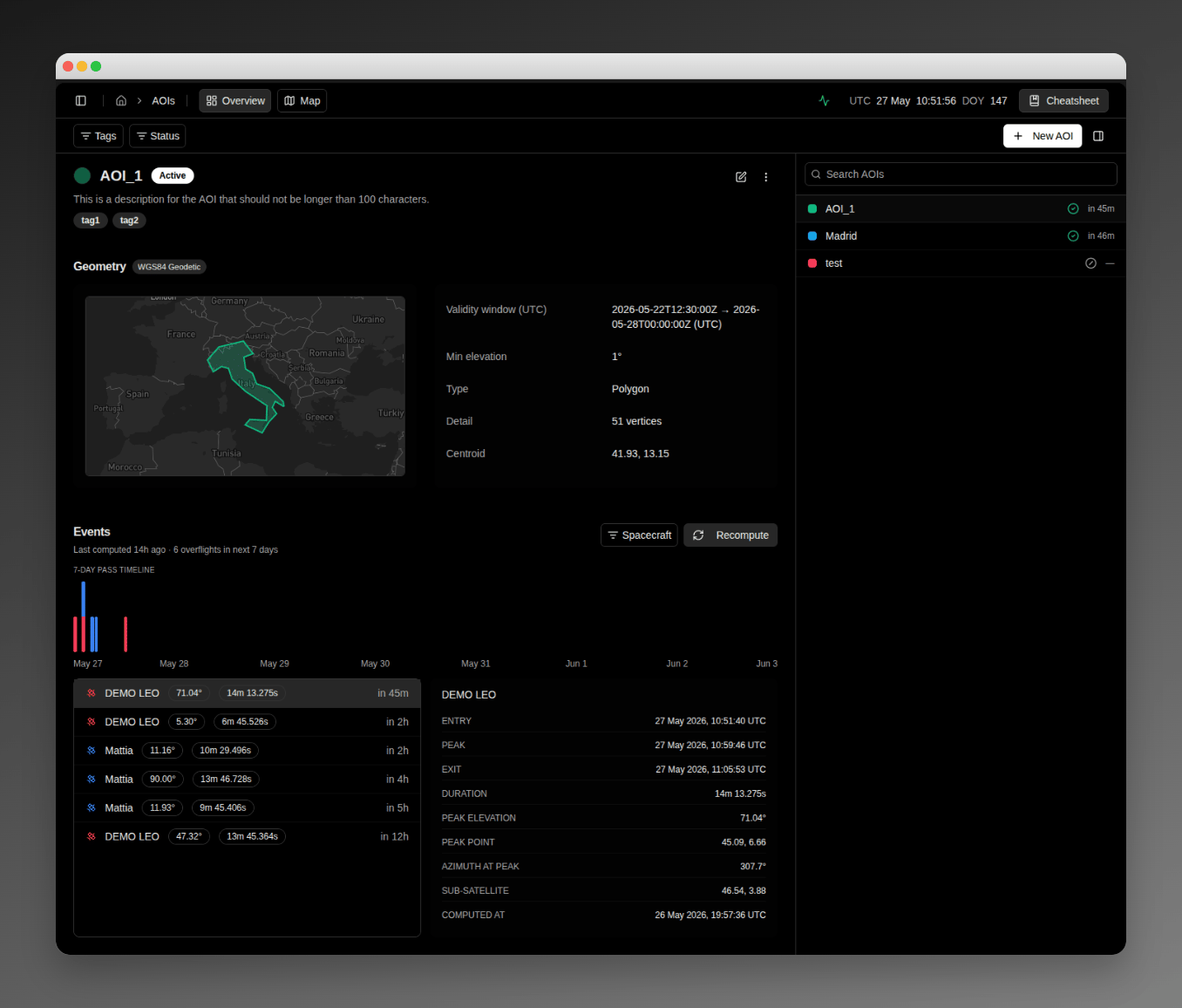The width and height of the screenshot is (1182, 1008).
Task: Select the tag2 chip
Action: [129, 221]
